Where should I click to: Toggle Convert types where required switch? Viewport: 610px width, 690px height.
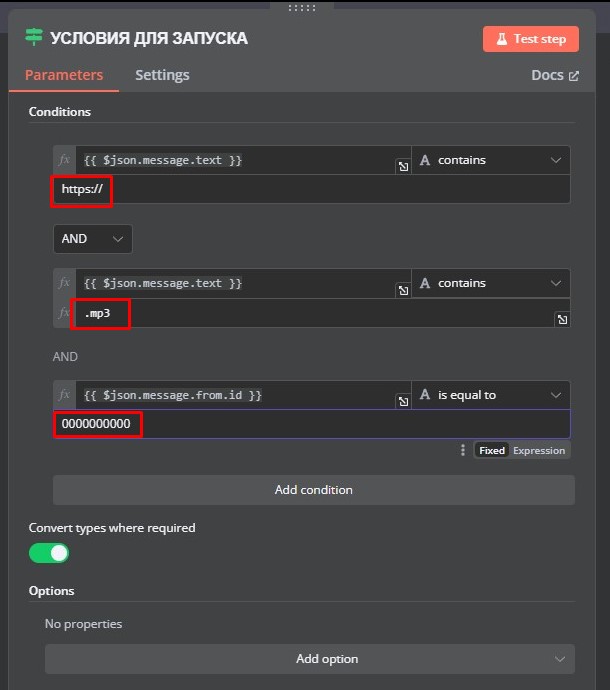49,553
